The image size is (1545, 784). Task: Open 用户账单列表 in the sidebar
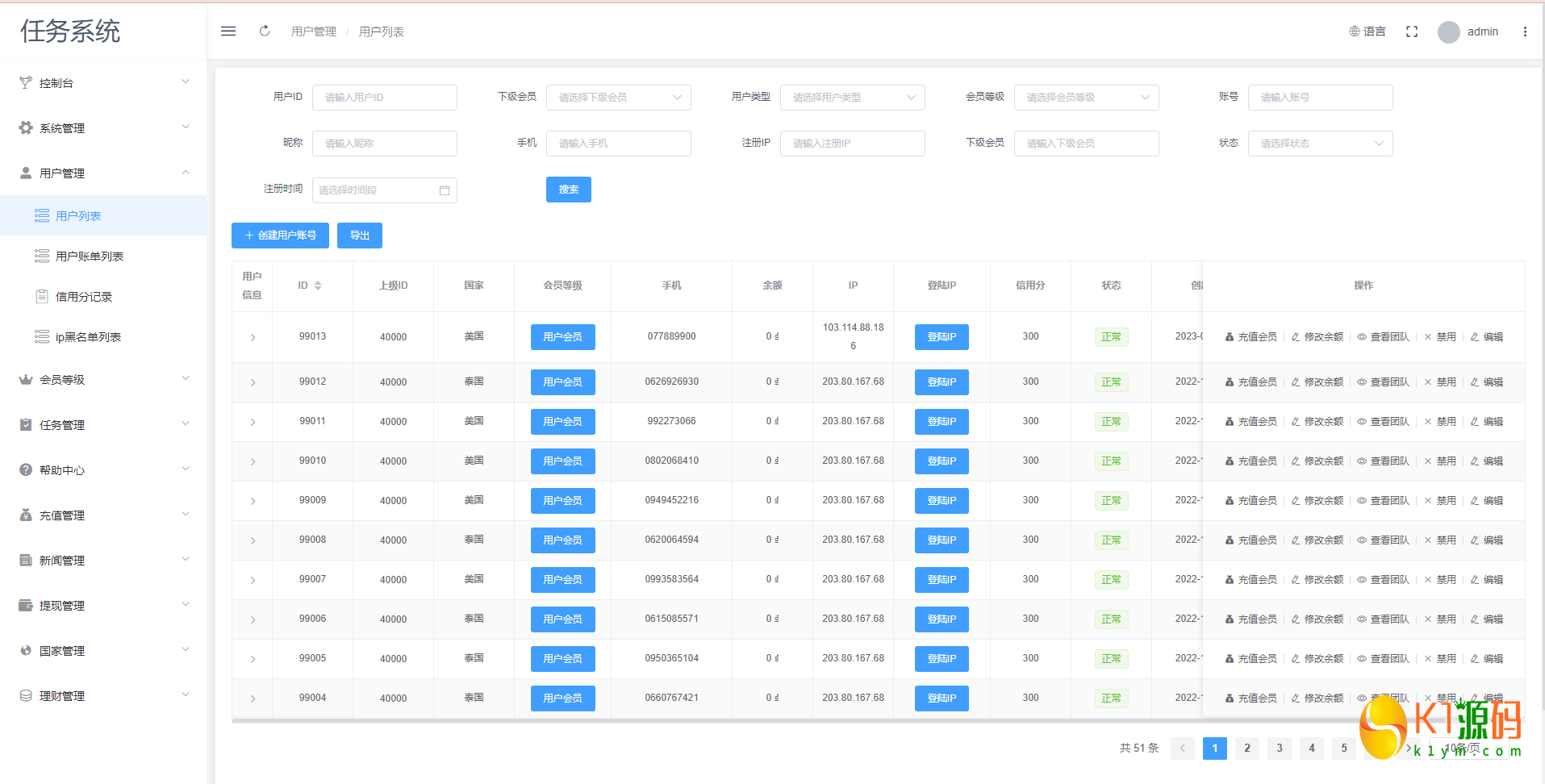(90, 256)
